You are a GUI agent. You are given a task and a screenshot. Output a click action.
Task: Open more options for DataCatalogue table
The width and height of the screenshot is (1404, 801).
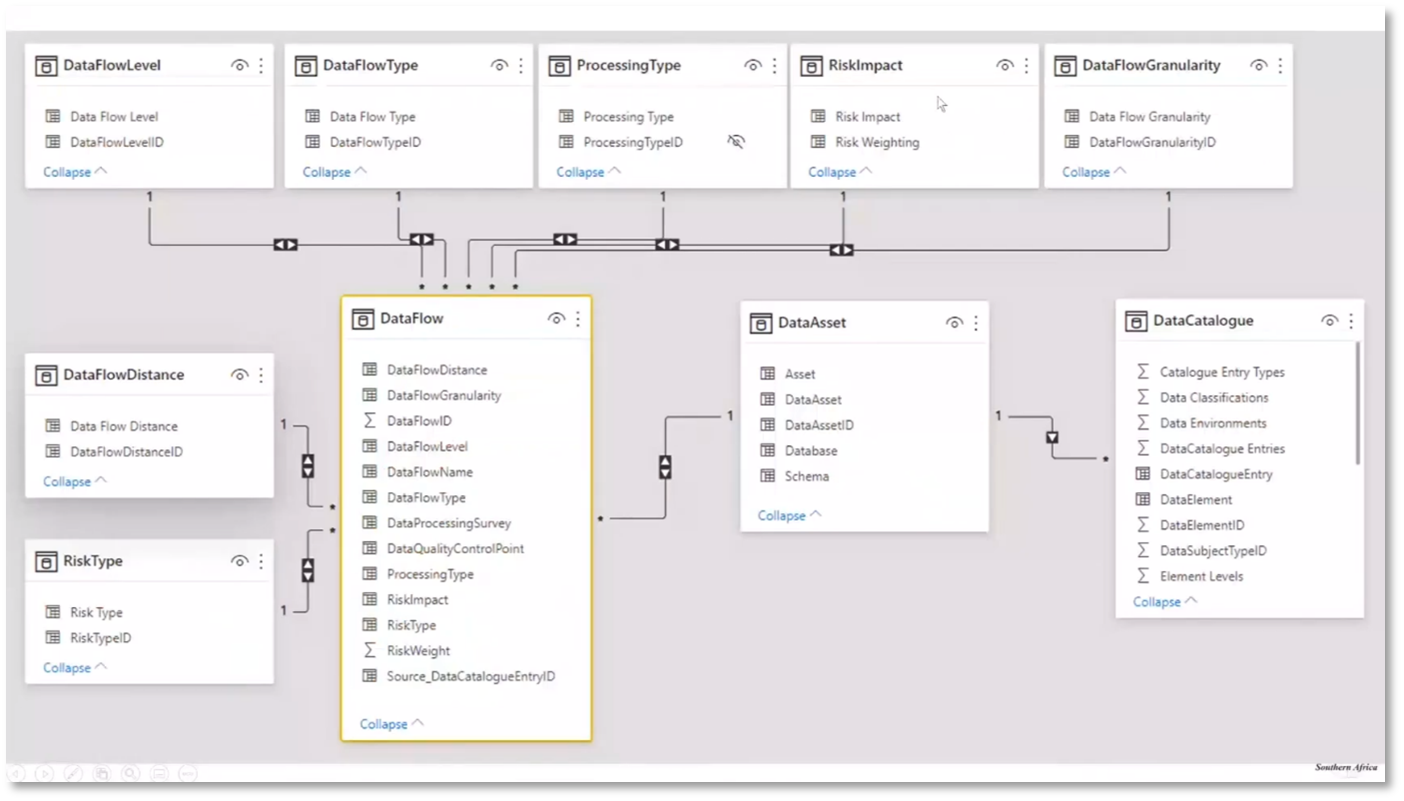pyautogui.click(x=1351, y=321)
